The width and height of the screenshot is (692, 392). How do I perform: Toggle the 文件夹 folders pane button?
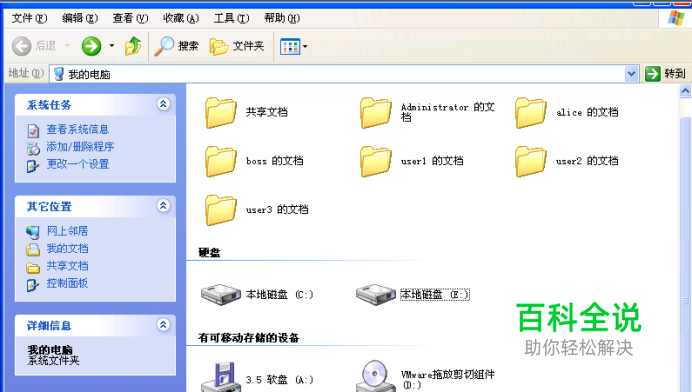coord(237,46)
